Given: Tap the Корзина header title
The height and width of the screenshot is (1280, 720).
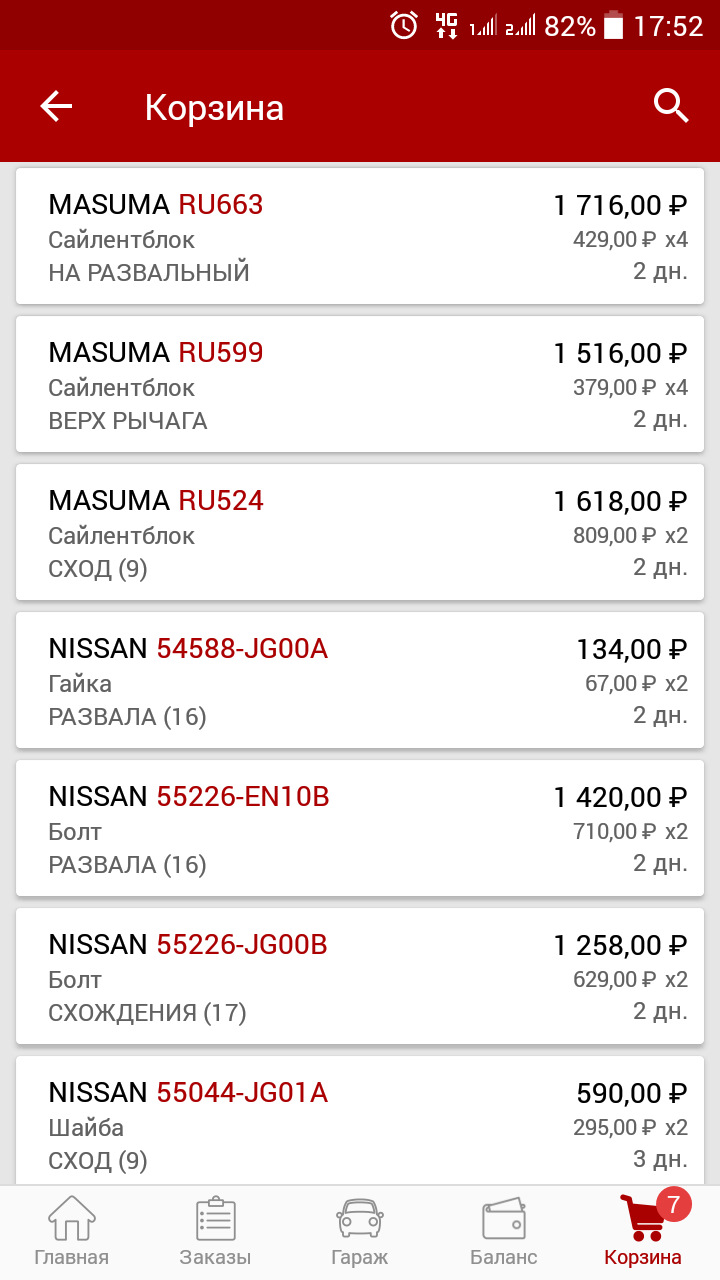Looking at the screenshot, I should (214, 107).
